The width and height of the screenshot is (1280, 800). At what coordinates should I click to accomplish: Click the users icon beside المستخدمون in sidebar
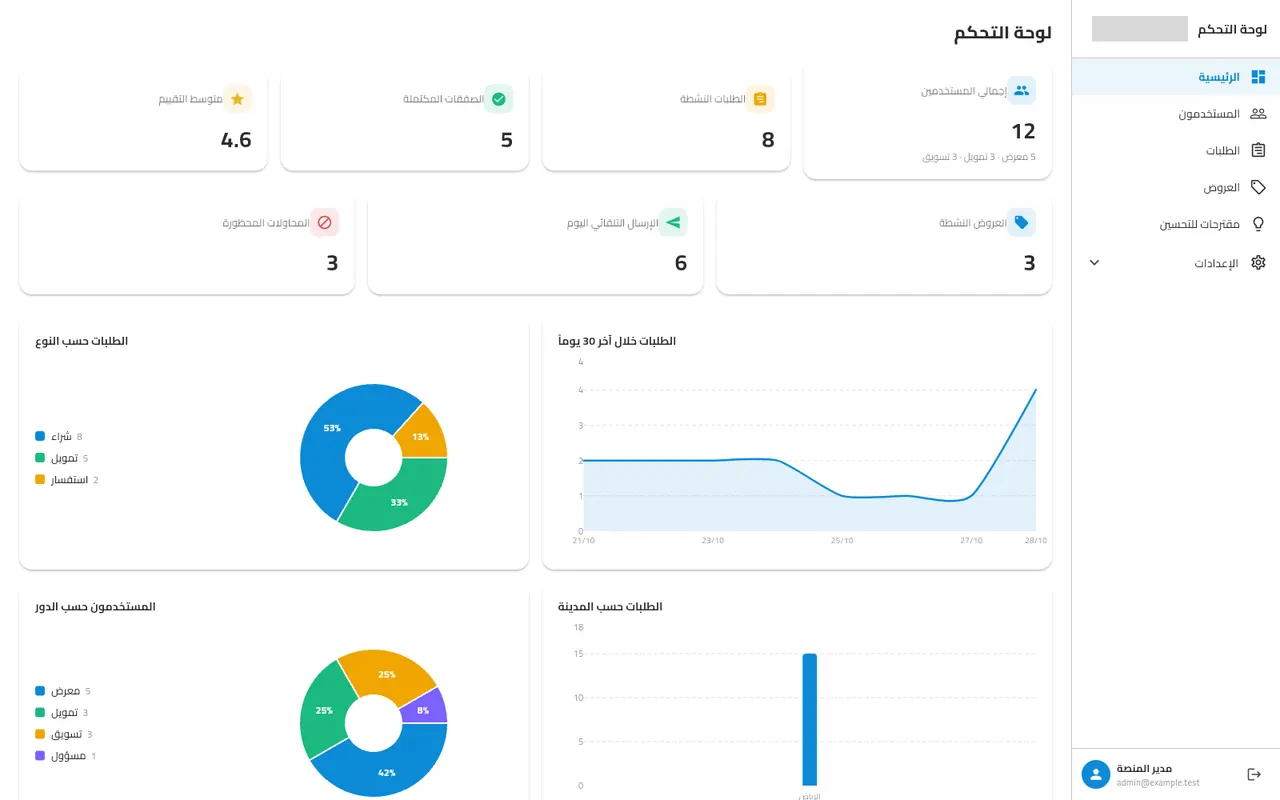click(x=1258, y=114)
